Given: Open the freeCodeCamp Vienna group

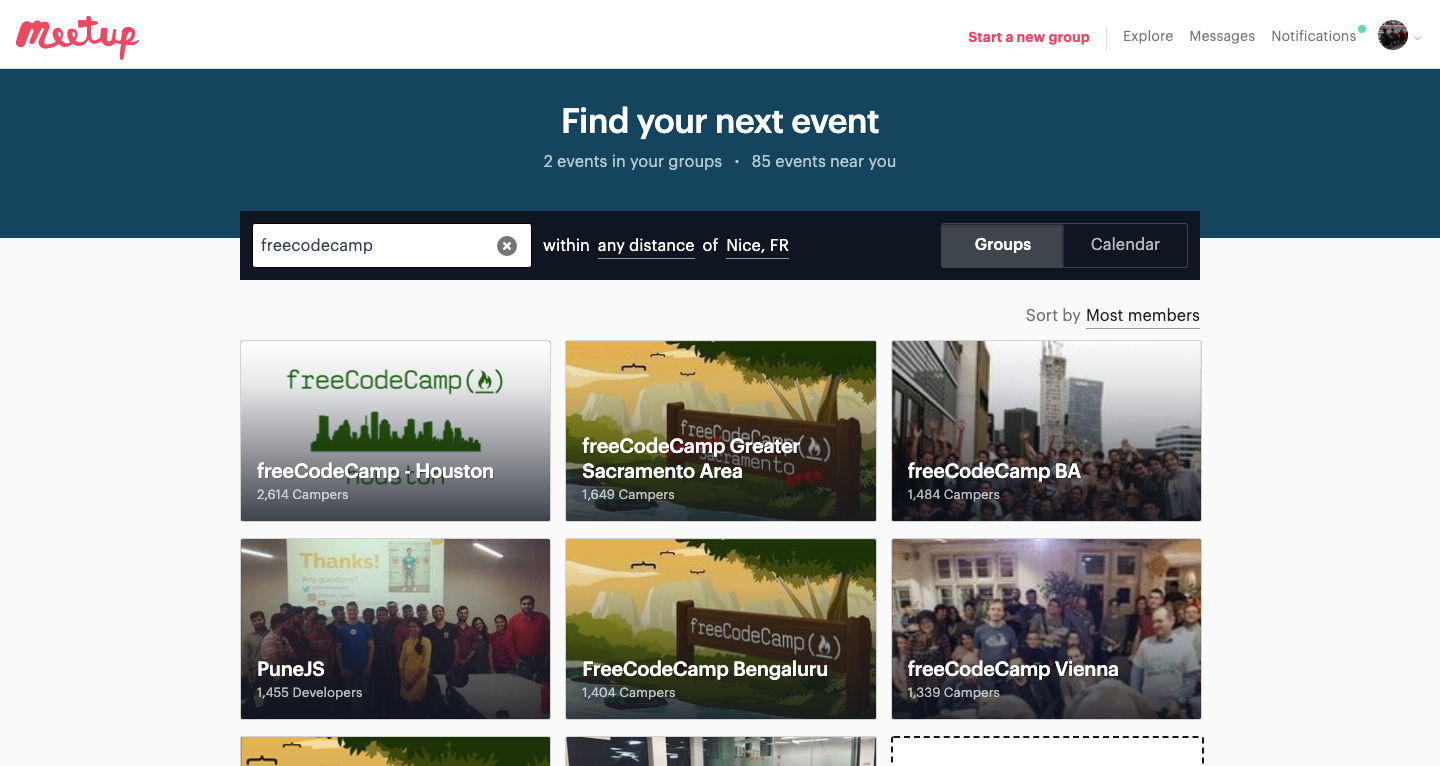Looking at the screenshot, I should point(1046,629).
